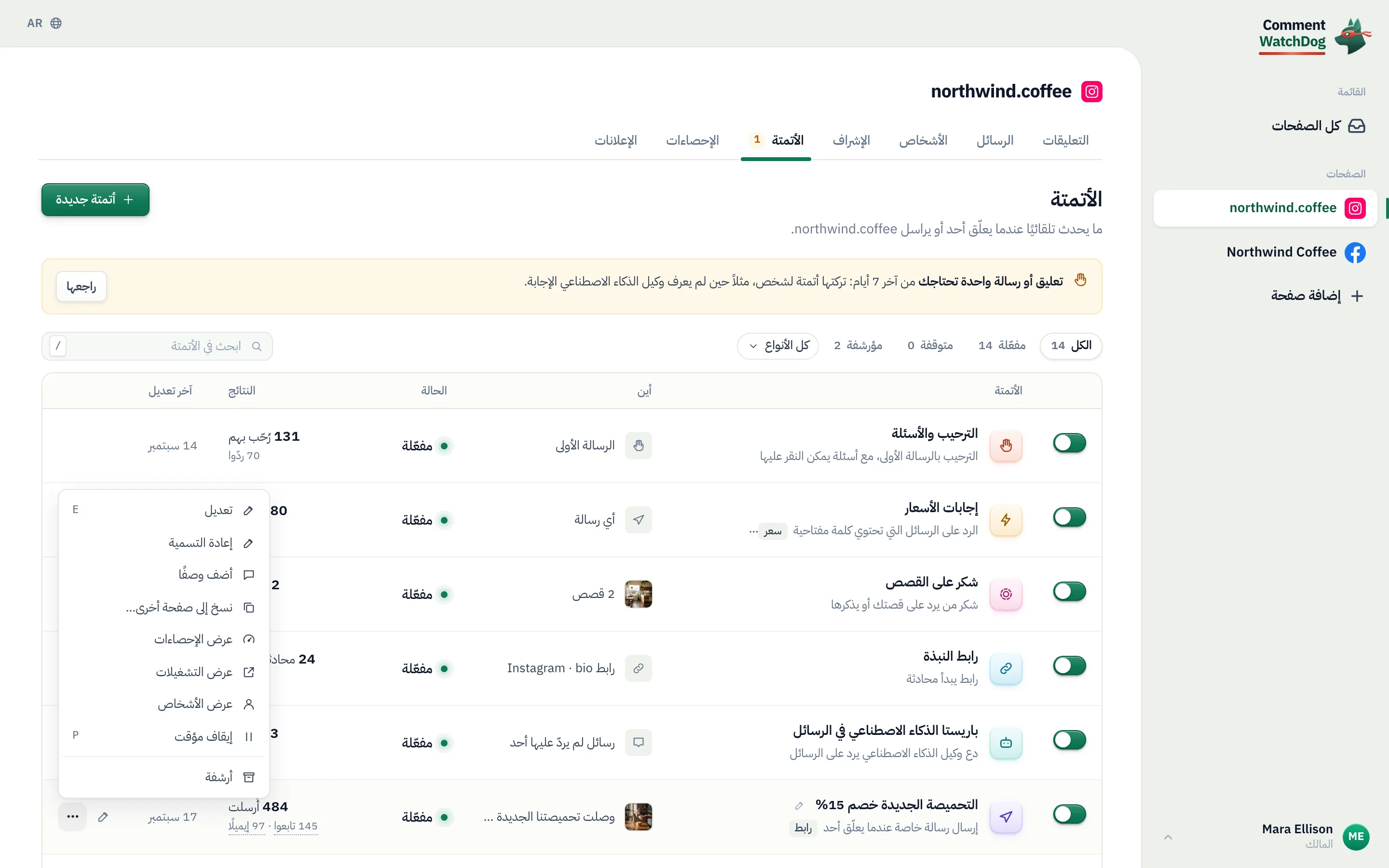Viewport: 1389px width, 868px height.
Task: Choose عرض الأشخاص from the context menu
Action: pos(163,705)
